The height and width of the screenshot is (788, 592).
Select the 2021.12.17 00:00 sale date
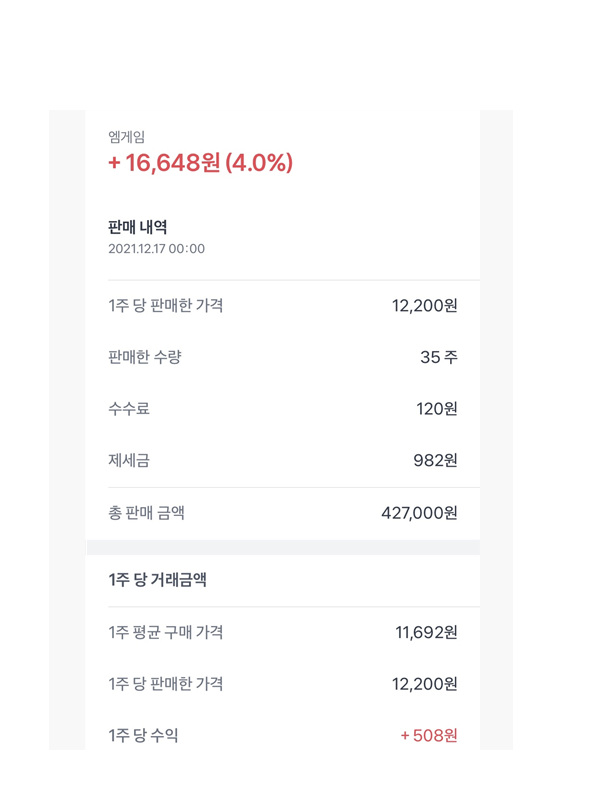pos(156,249)
